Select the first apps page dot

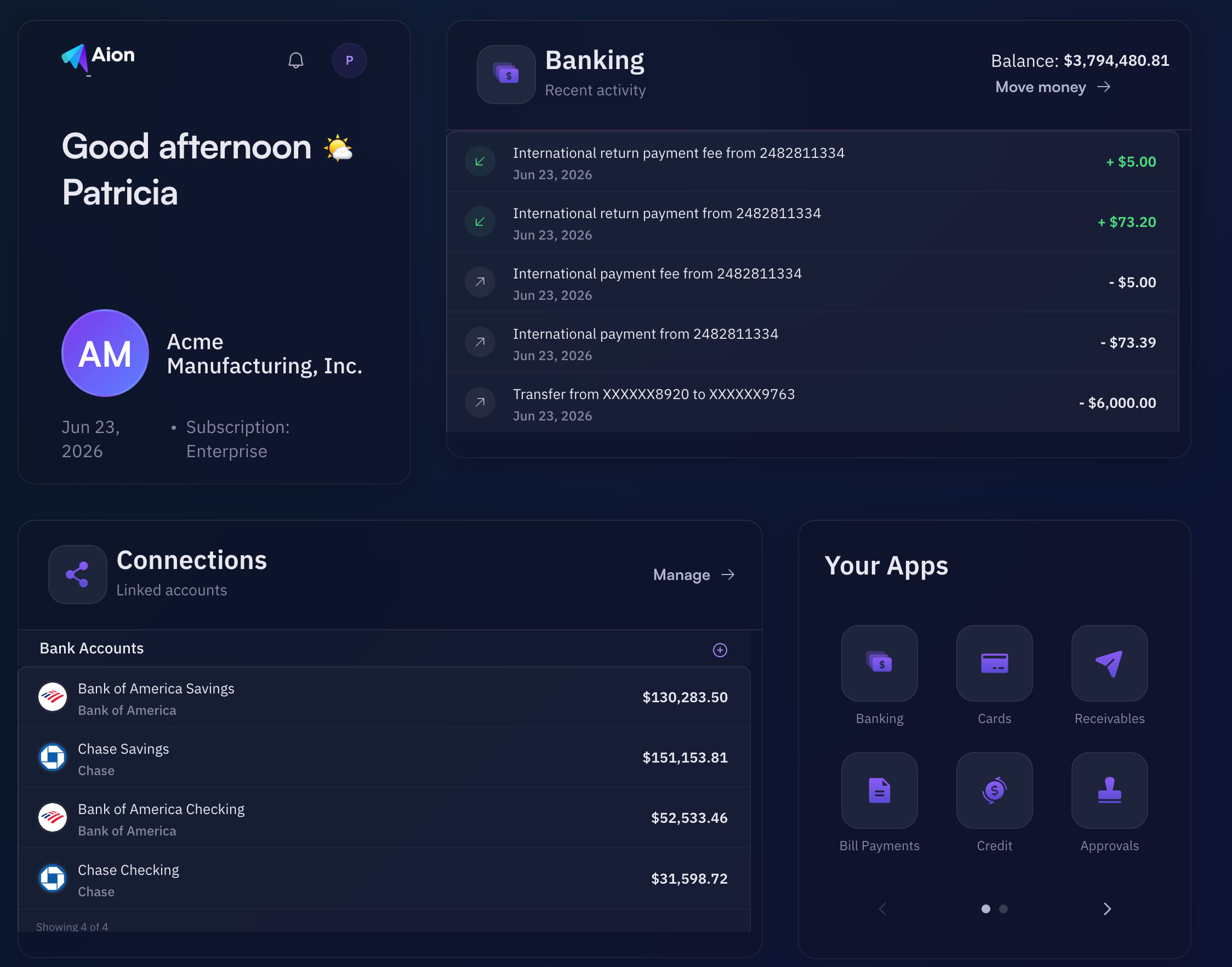tap(986, 909)
